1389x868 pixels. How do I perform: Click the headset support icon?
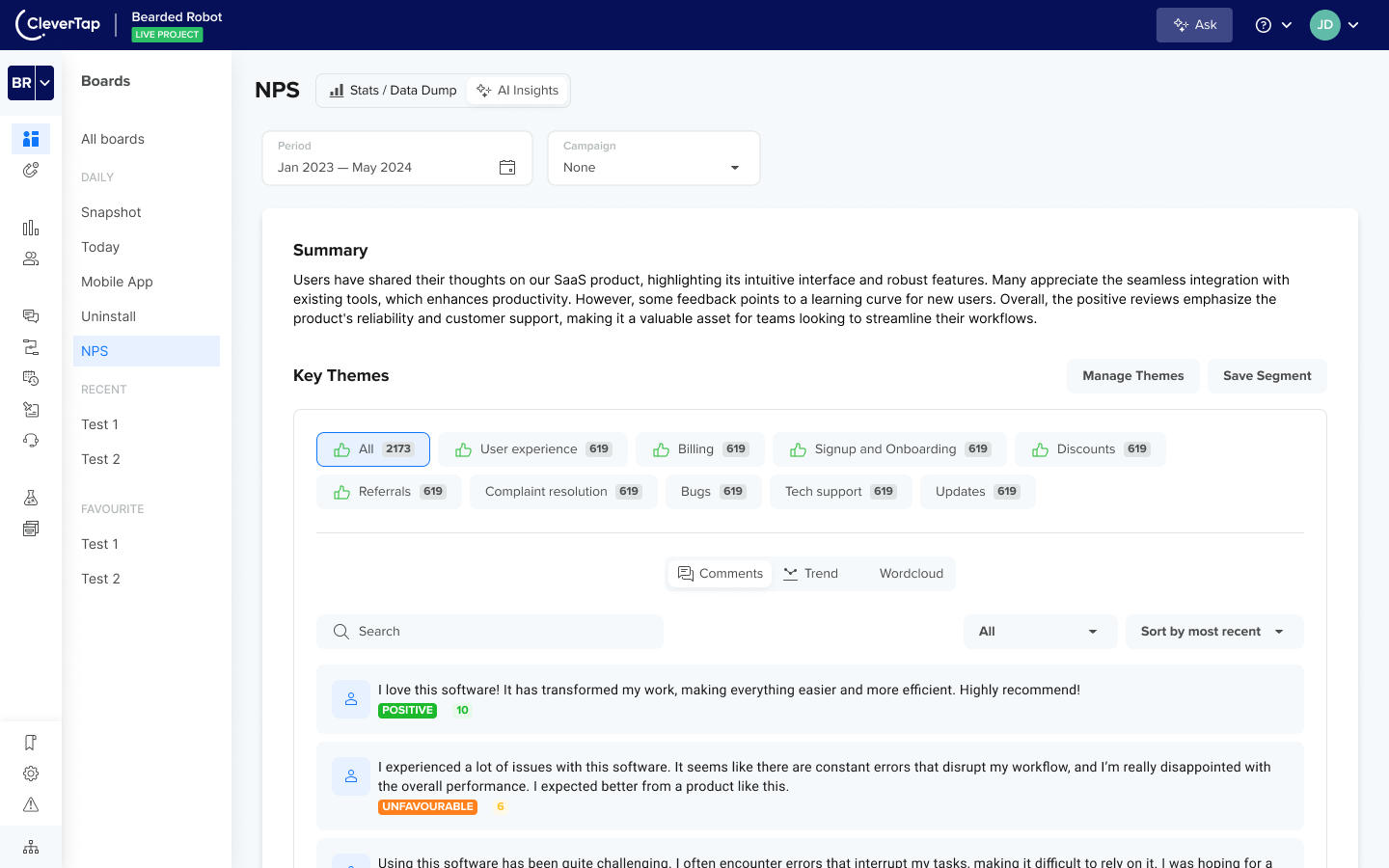pos(31,440)
